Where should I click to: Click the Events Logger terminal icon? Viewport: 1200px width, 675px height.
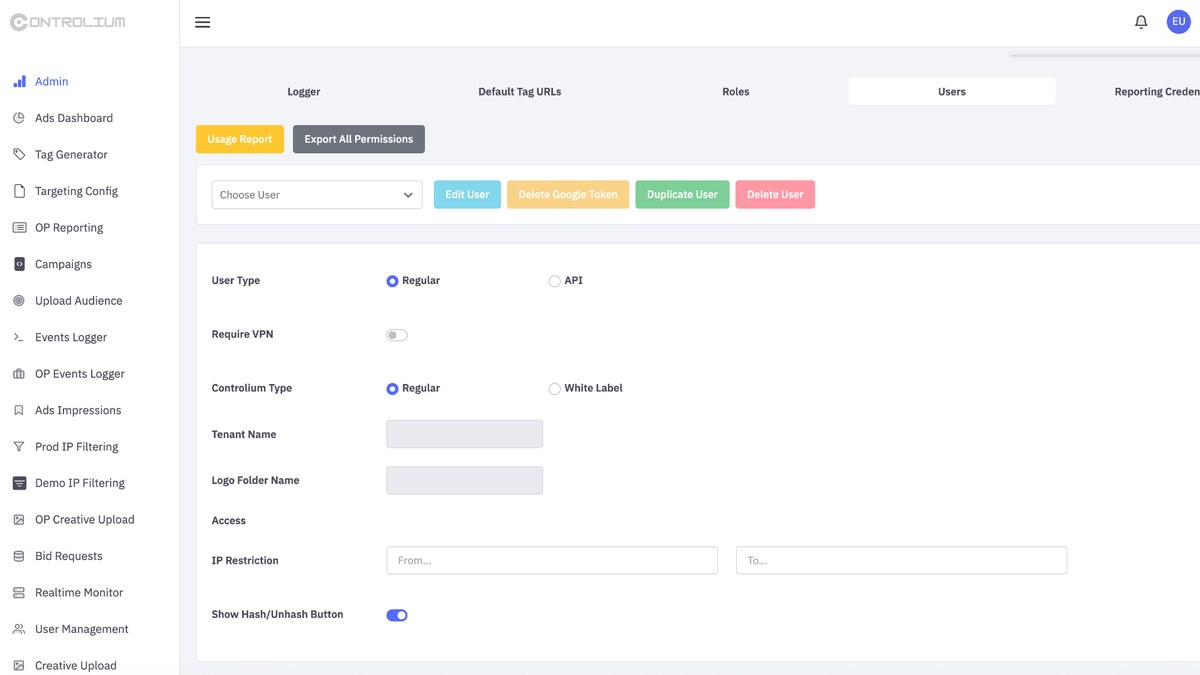[19, 337]
